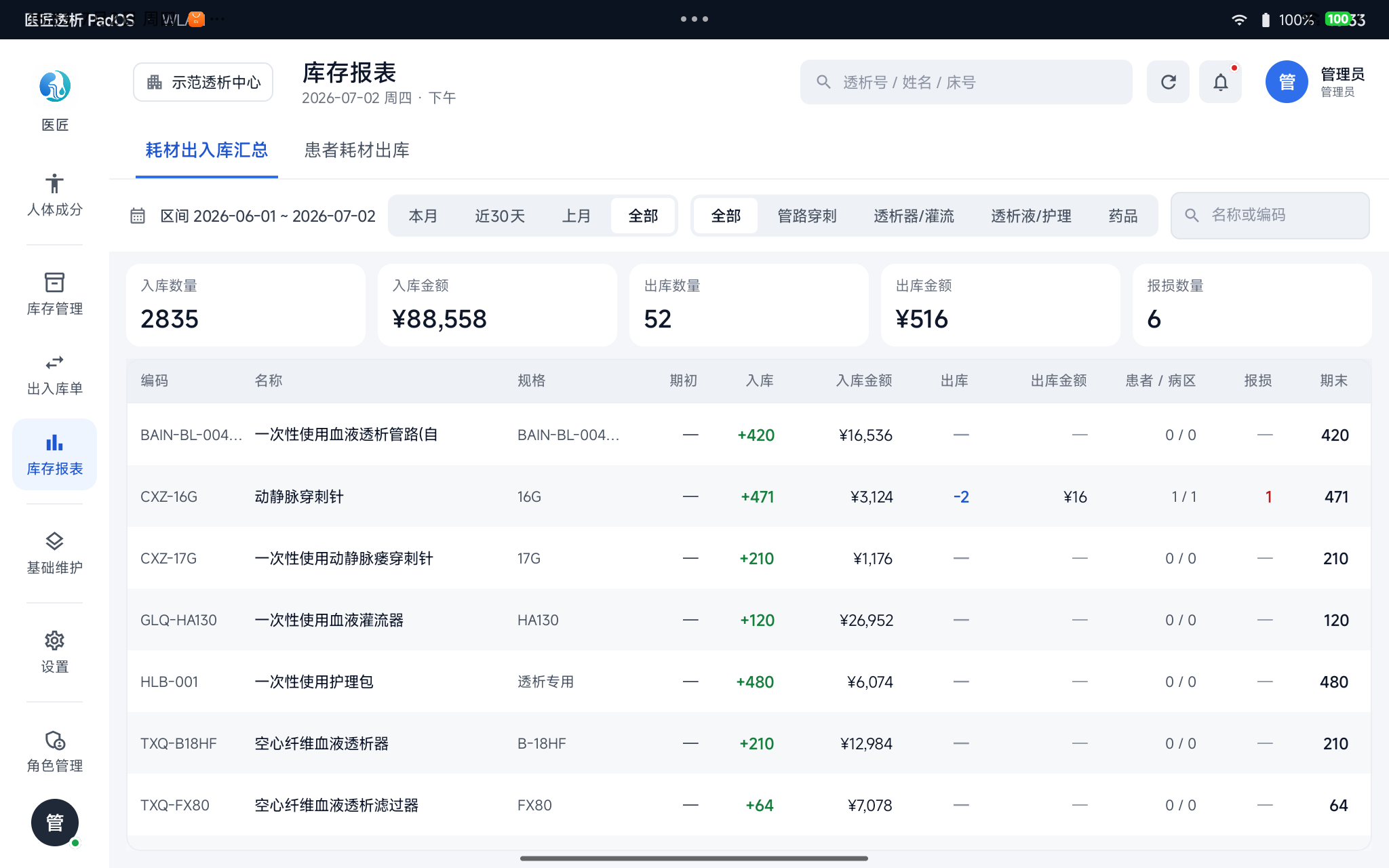
Task: Go to 出入库单 sidebar item
Action: click(54, 374)
